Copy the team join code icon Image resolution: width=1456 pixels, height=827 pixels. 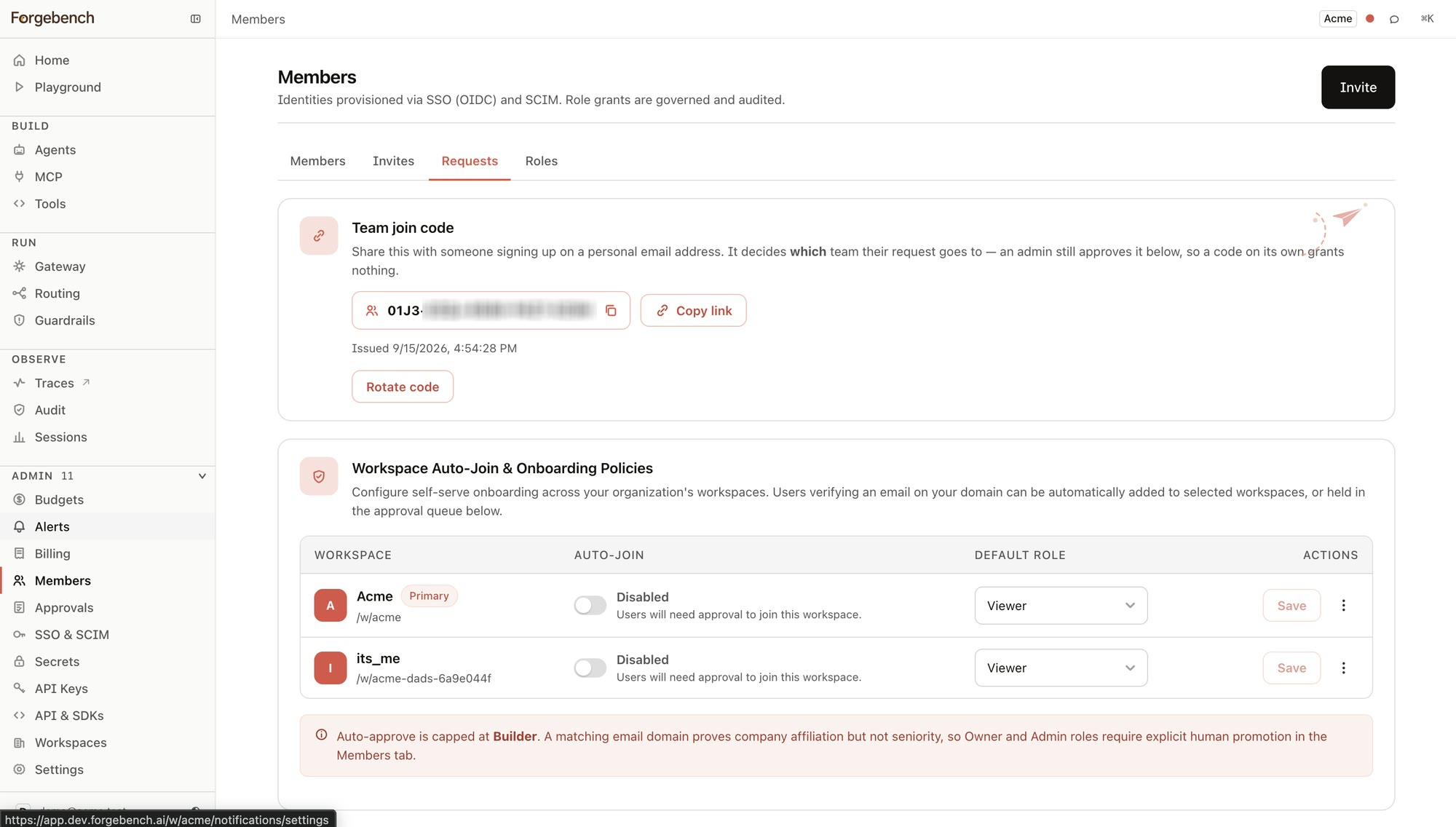611,311
